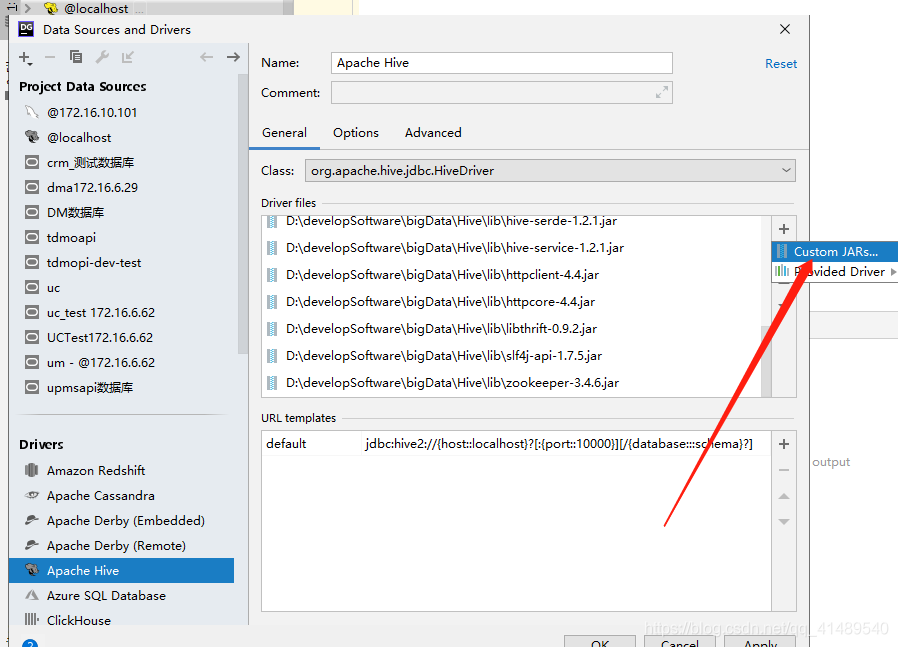
Task: Select the UCTest172.16.6.62 data source
Action: tap(100, 338)
